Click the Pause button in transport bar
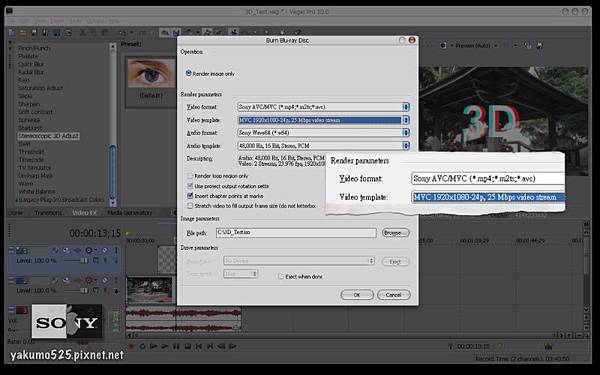 click(176, 346)
